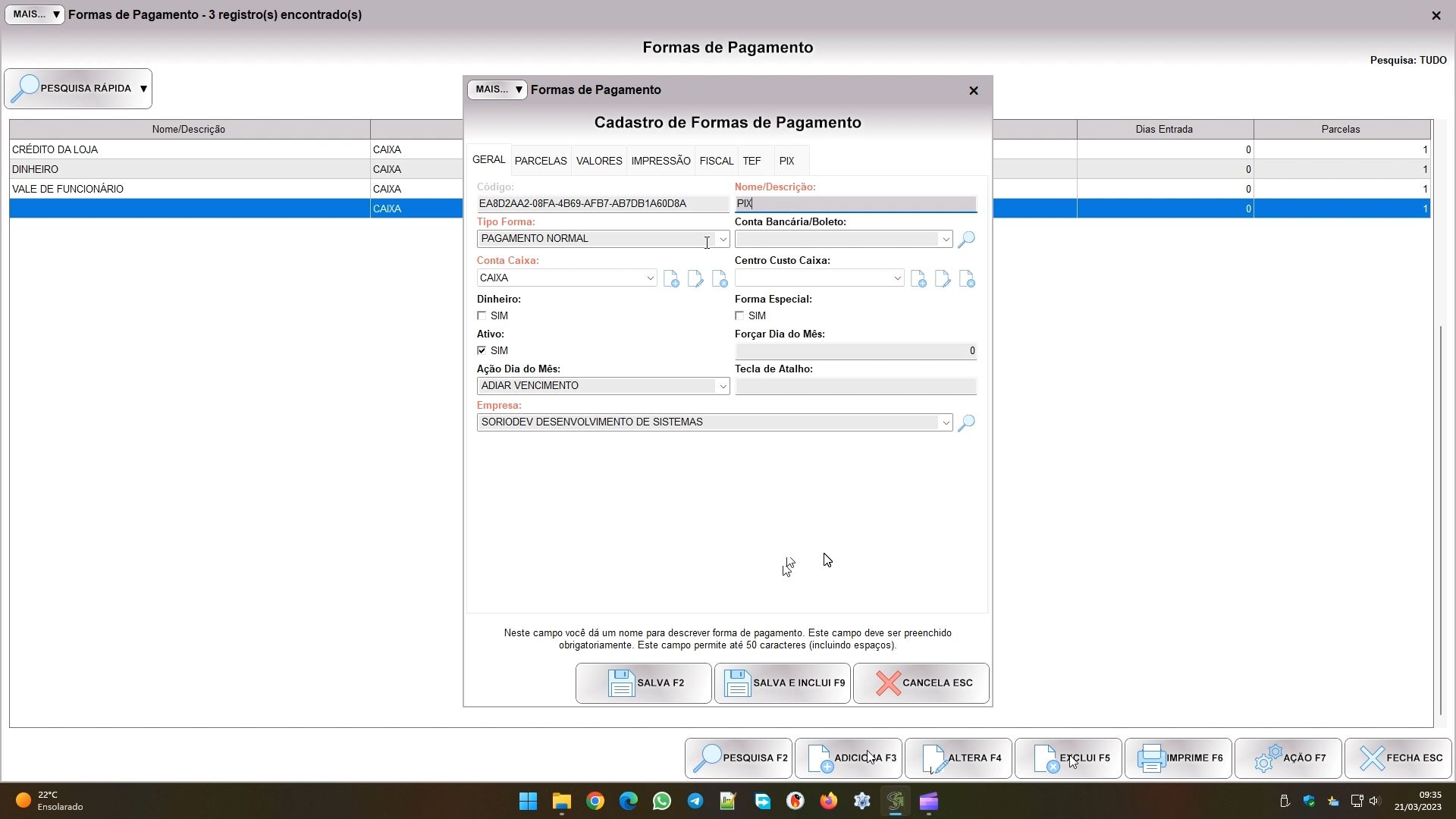Open the FISCAL tab
The image size is (1456, 819).
click(716, 161)
